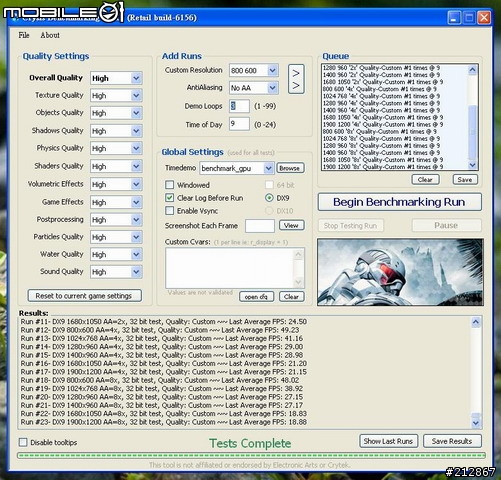Select Run #11 result line 24.50 FPS

click(163, 322)
